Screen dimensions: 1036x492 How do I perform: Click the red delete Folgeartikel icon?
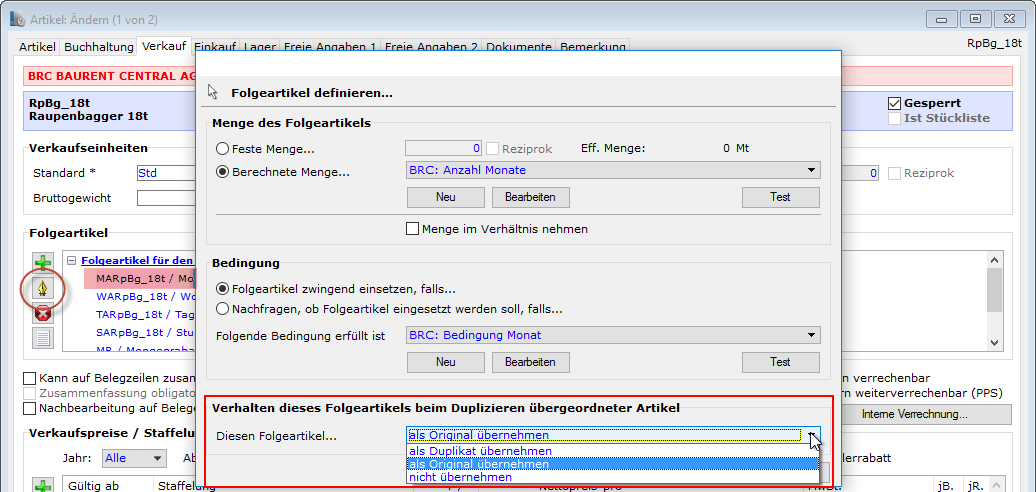(x=43, y=313)
